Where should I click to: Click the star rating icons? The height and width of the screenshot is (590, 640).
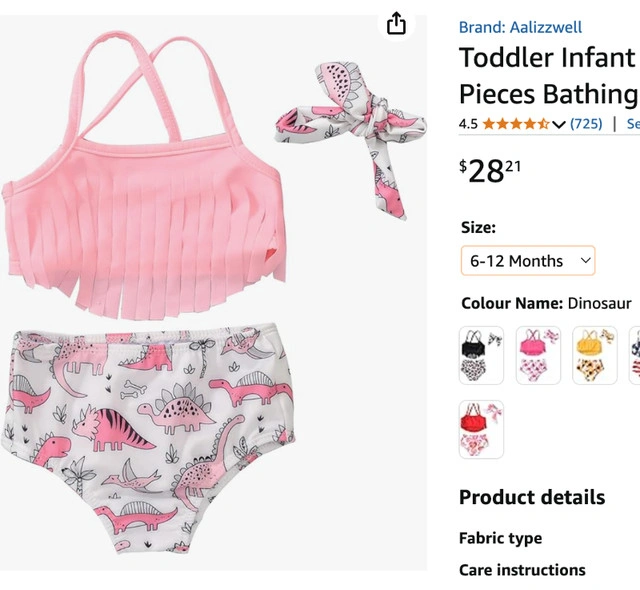tap(515, 124)
